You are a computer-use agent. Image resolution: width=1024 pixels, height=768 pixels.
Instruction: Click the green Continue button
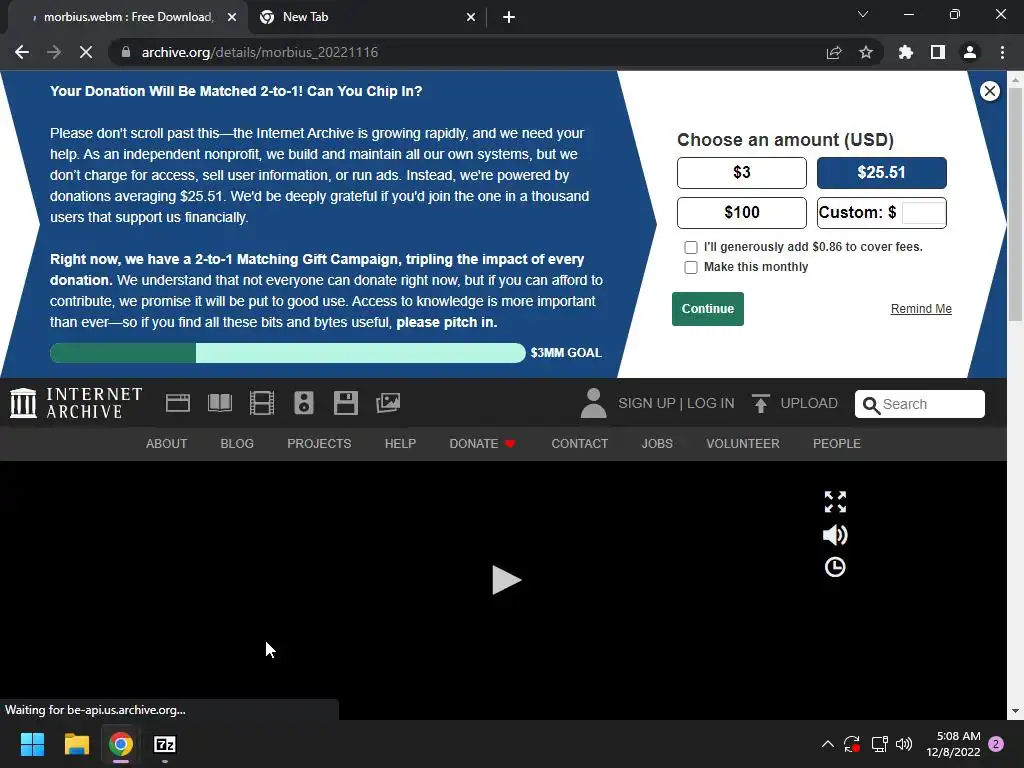[707, 309]
